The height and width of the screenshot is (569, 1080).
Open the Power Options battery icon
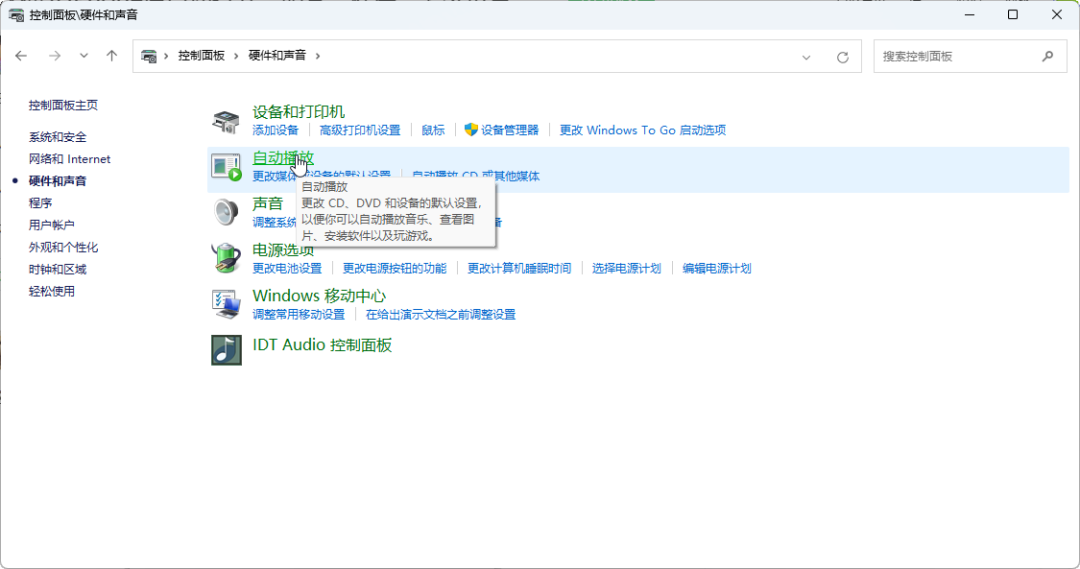click(226, 258)
